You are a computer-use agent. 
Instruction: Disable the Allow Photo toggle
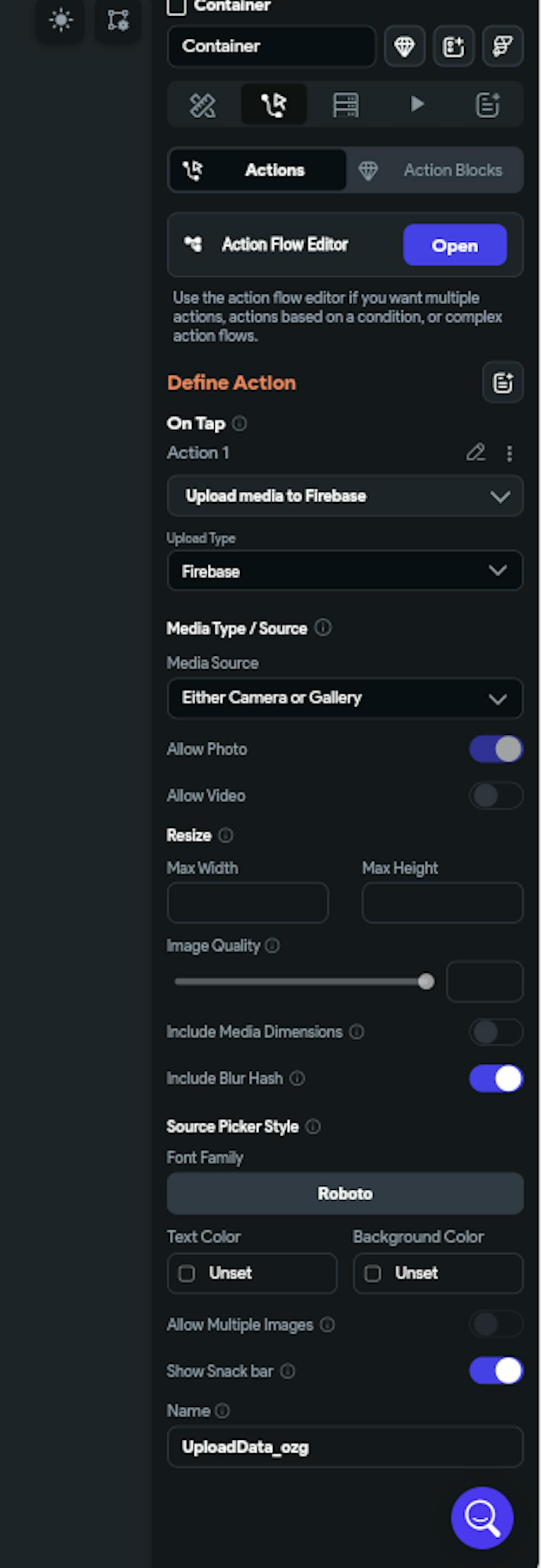point(496,749)
